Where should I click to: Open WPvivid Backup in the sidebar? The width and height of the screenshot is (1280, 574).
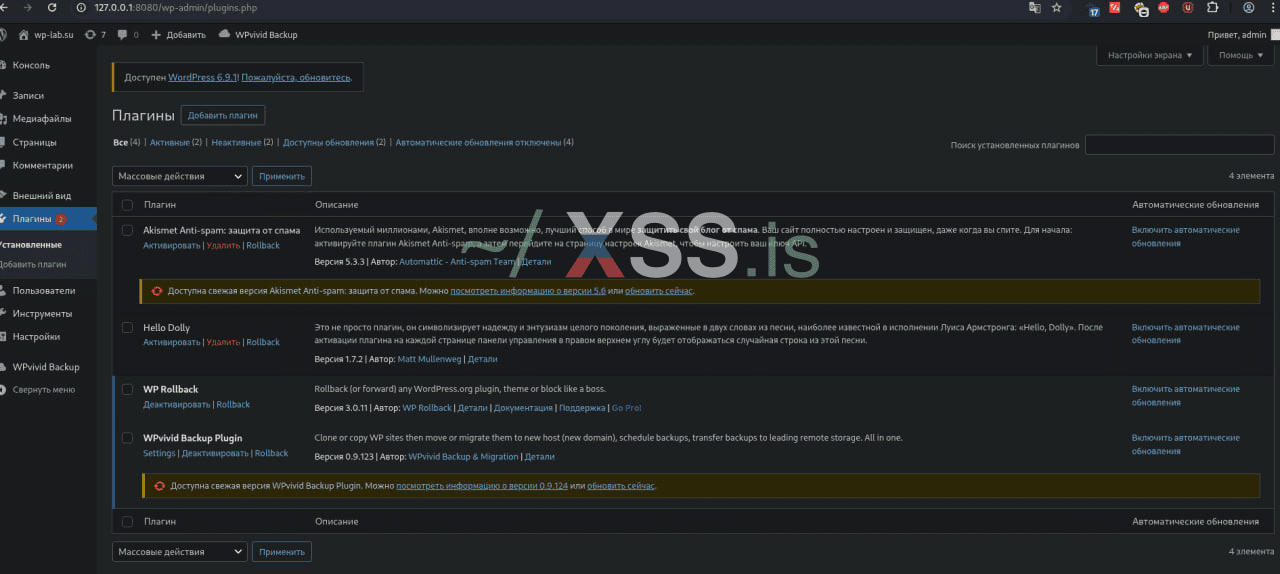[45, 367]
